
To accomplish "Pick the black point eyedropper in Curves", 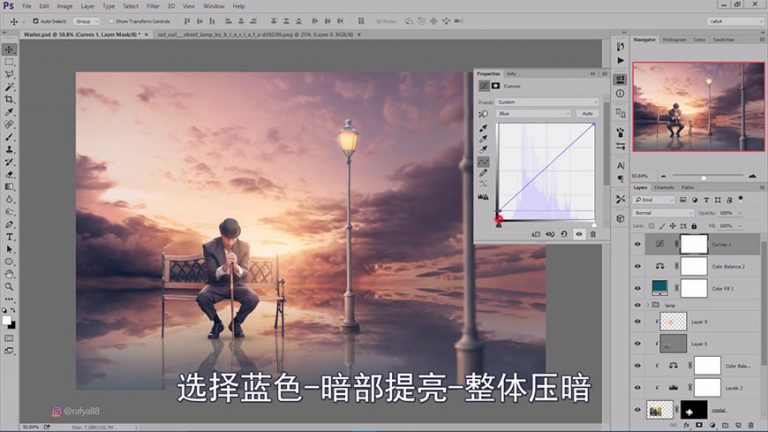I will coord(483,128).
